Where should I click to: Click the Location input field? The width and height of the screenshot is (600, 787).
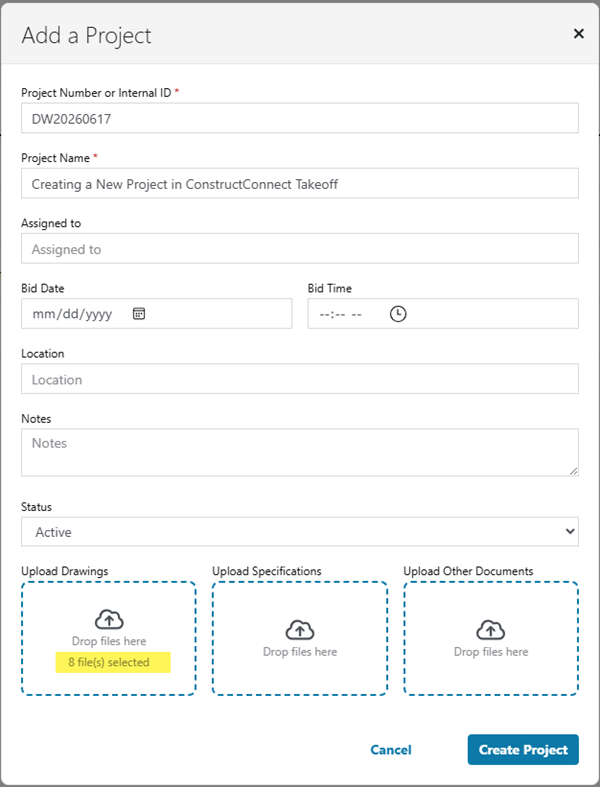[x=300, y=379]
